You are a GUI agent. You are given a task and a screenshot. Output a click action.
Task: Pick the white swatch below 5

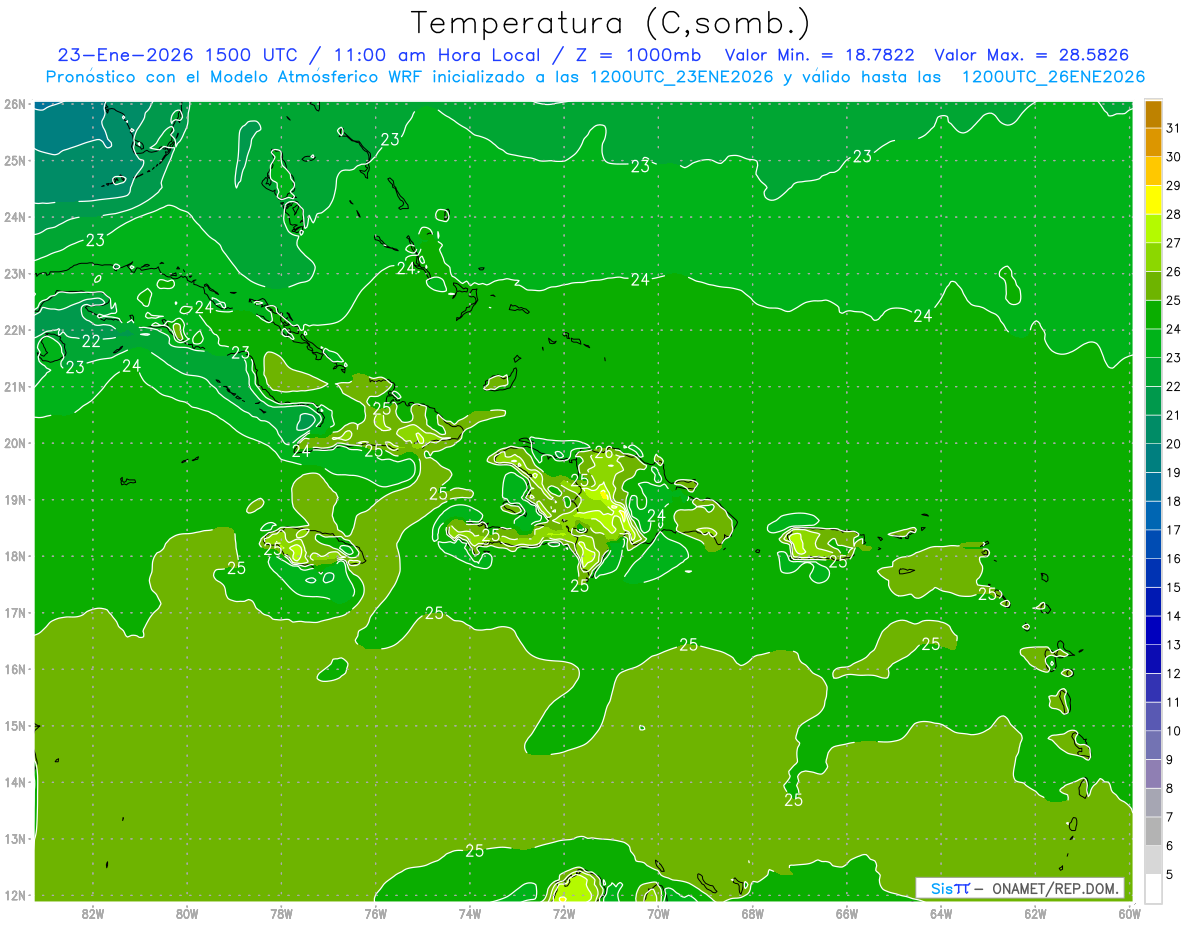(1153, 887)
